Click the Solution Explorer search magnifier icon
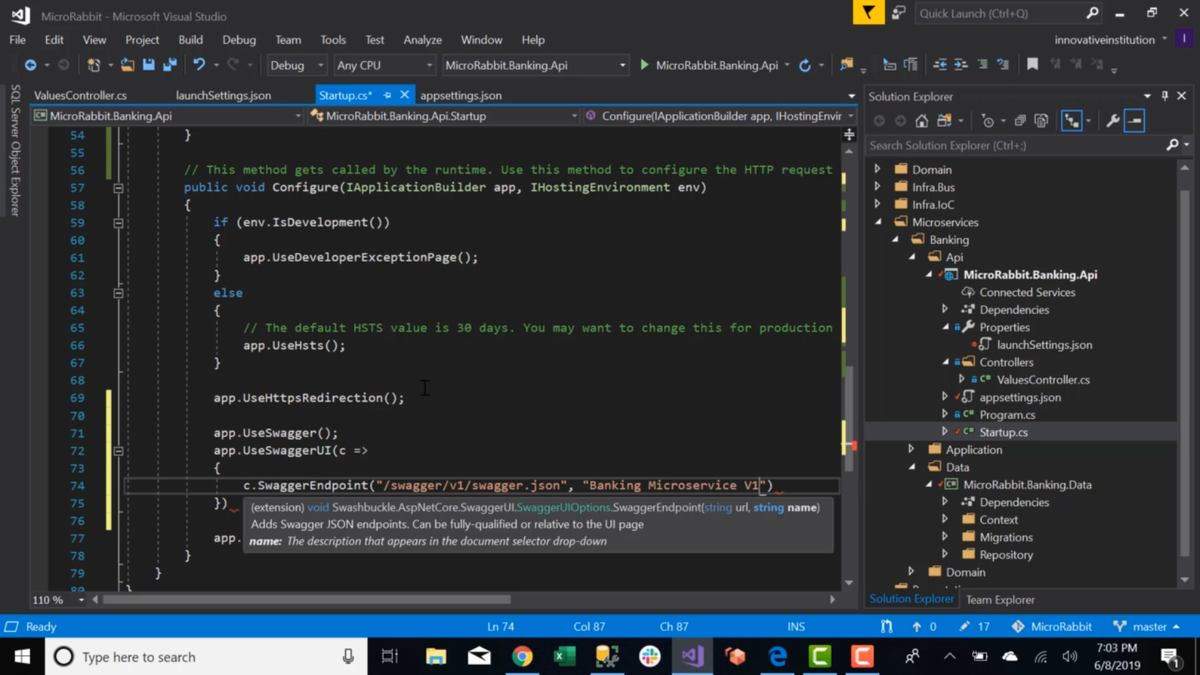The image size is (1200, 675). click(1173, 145)
